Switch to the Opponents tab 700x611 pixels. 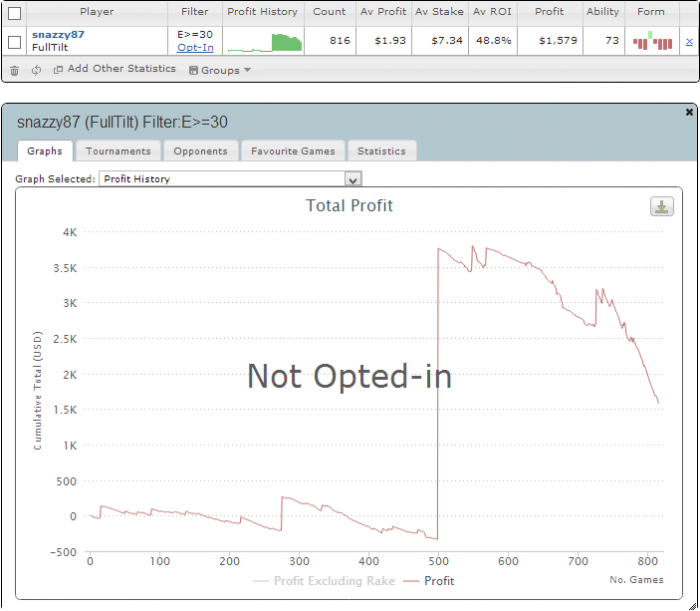coord(200,151)
